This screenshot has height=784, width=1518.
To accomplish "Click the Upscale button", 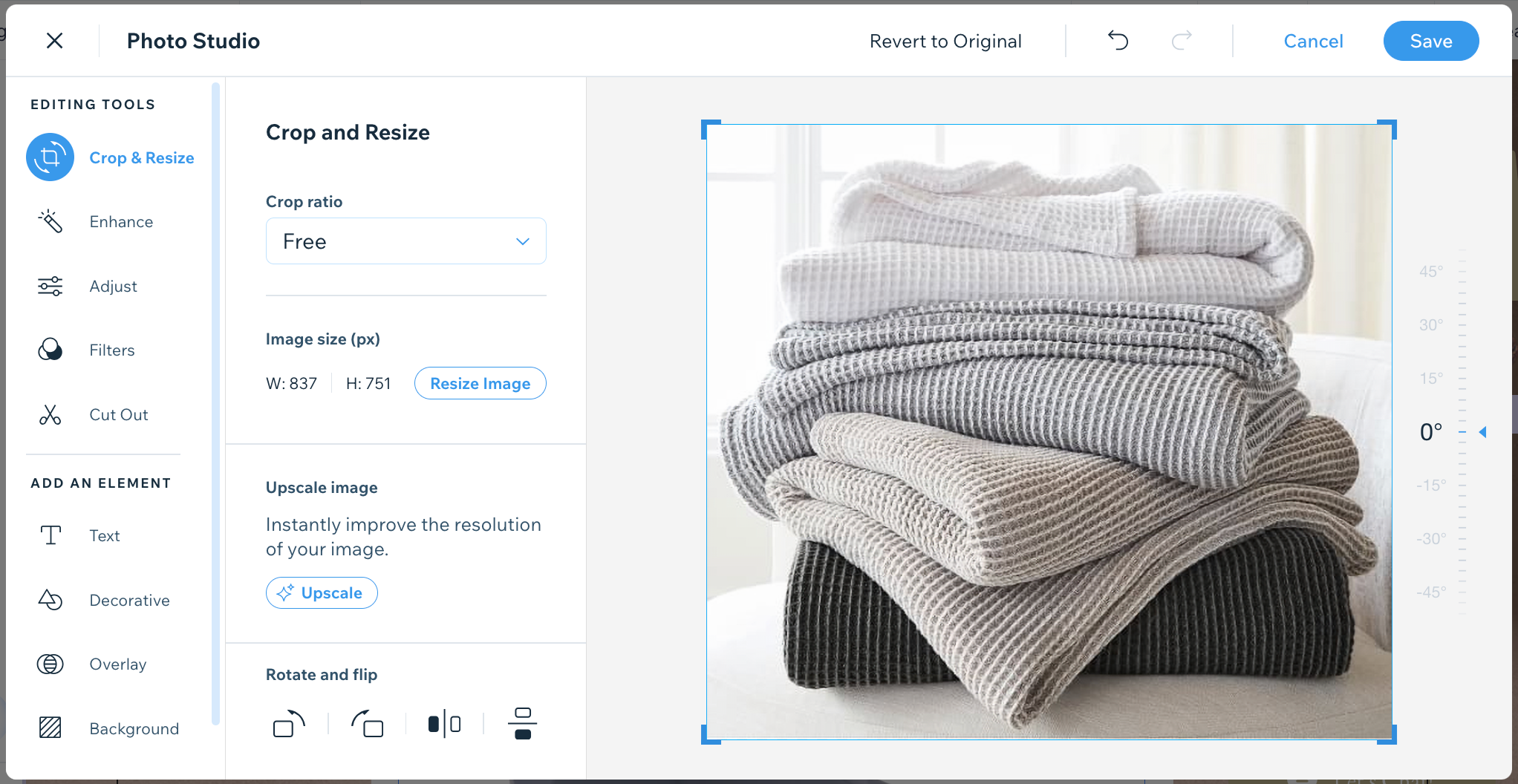I will coord(322,592).
